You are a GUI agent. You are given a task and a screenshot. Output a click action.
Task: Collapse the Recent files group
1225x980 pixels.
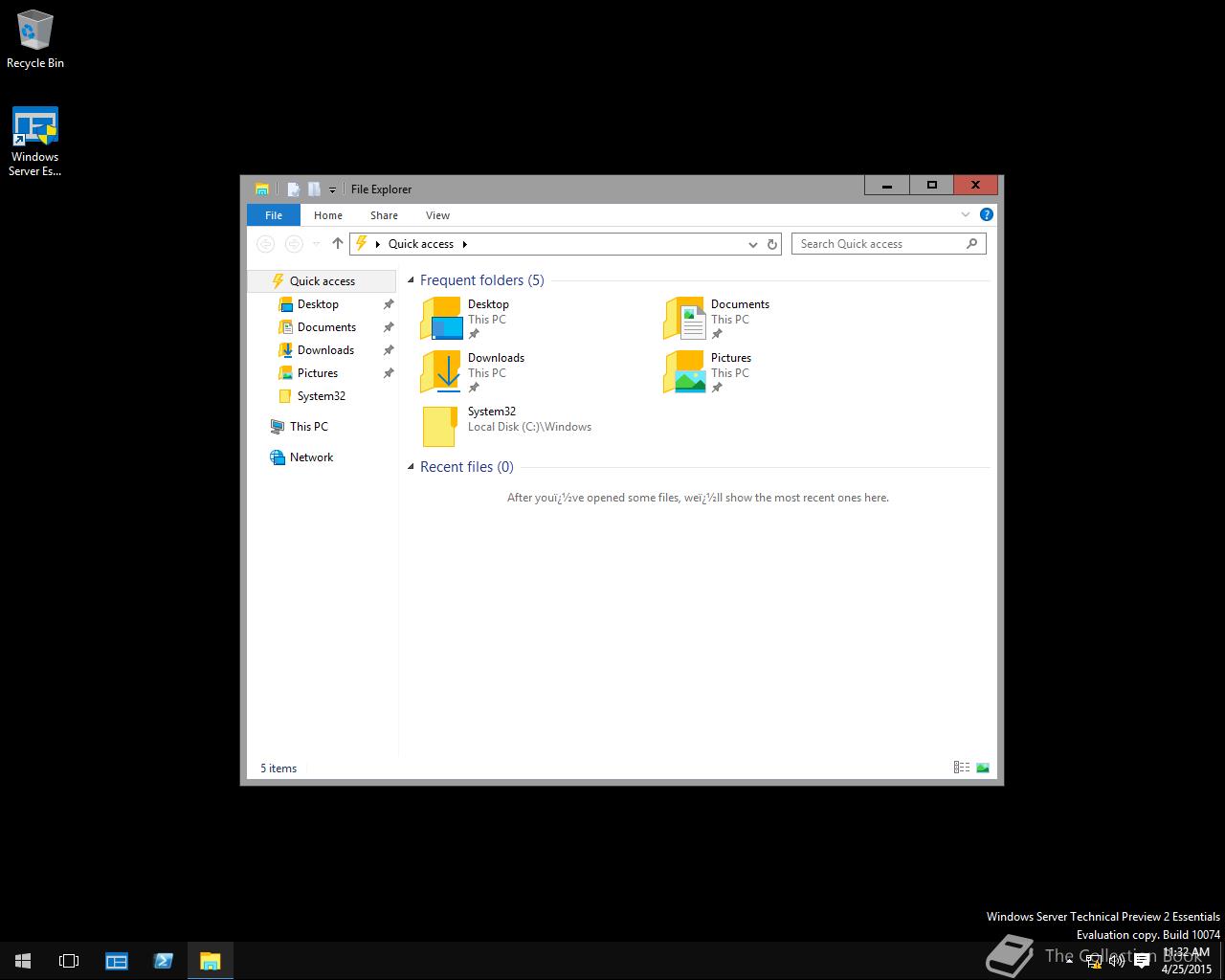click(x=412, y=467)
